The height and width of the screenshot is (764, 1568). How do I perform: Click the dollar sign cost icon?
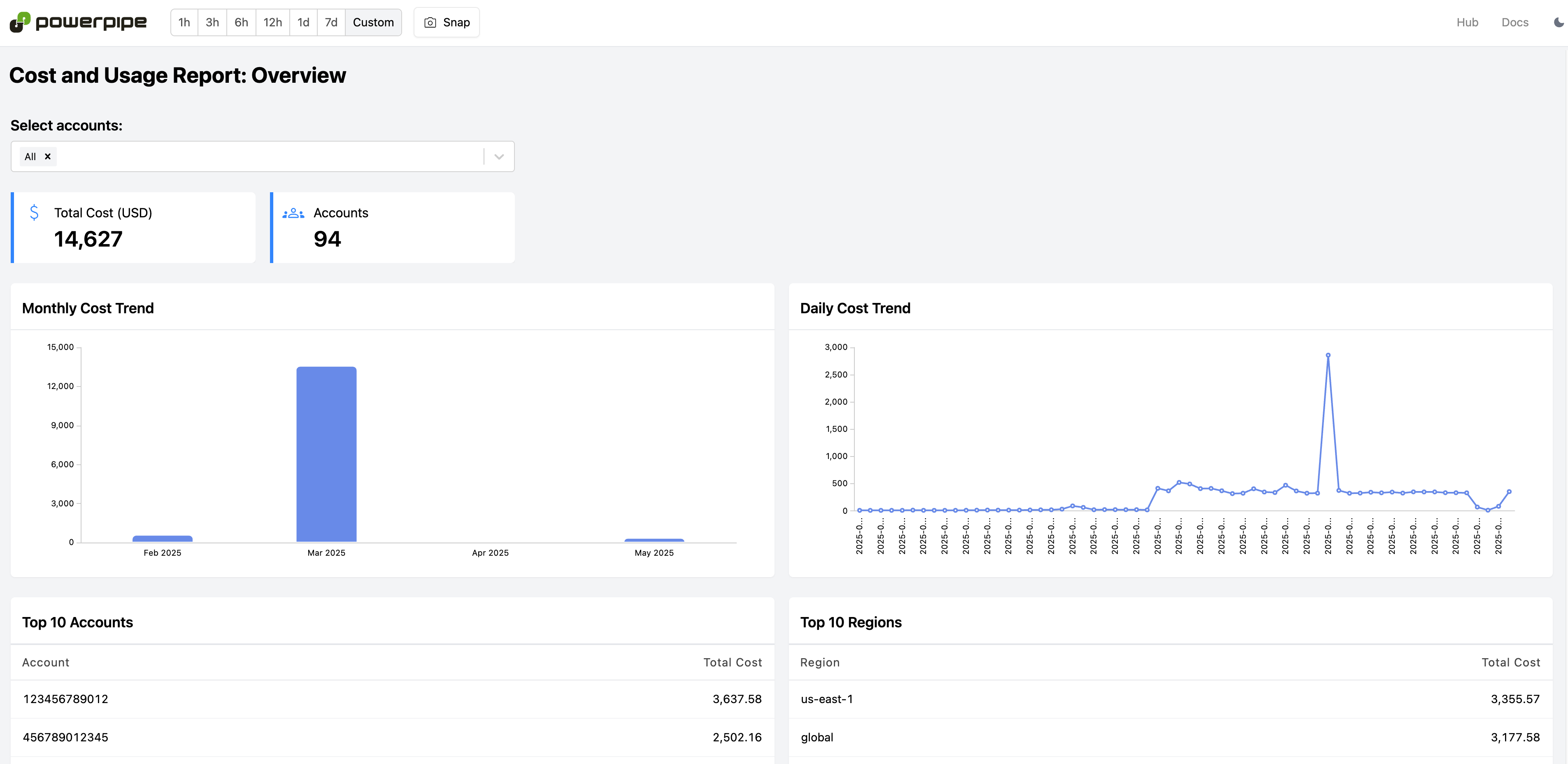click(34, 212)
